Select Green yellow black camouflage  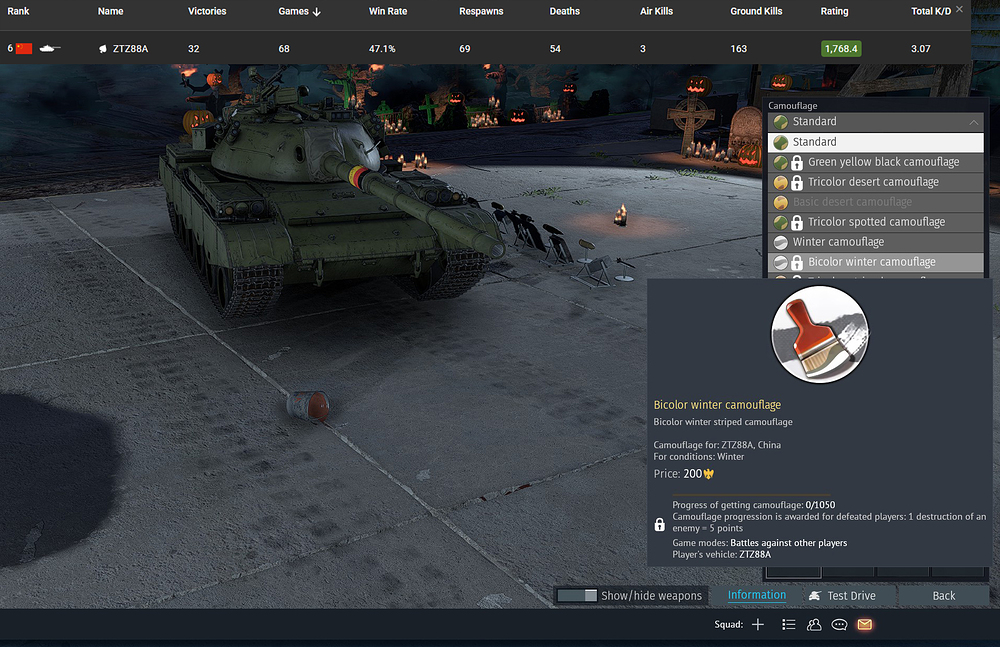(876, 162)
